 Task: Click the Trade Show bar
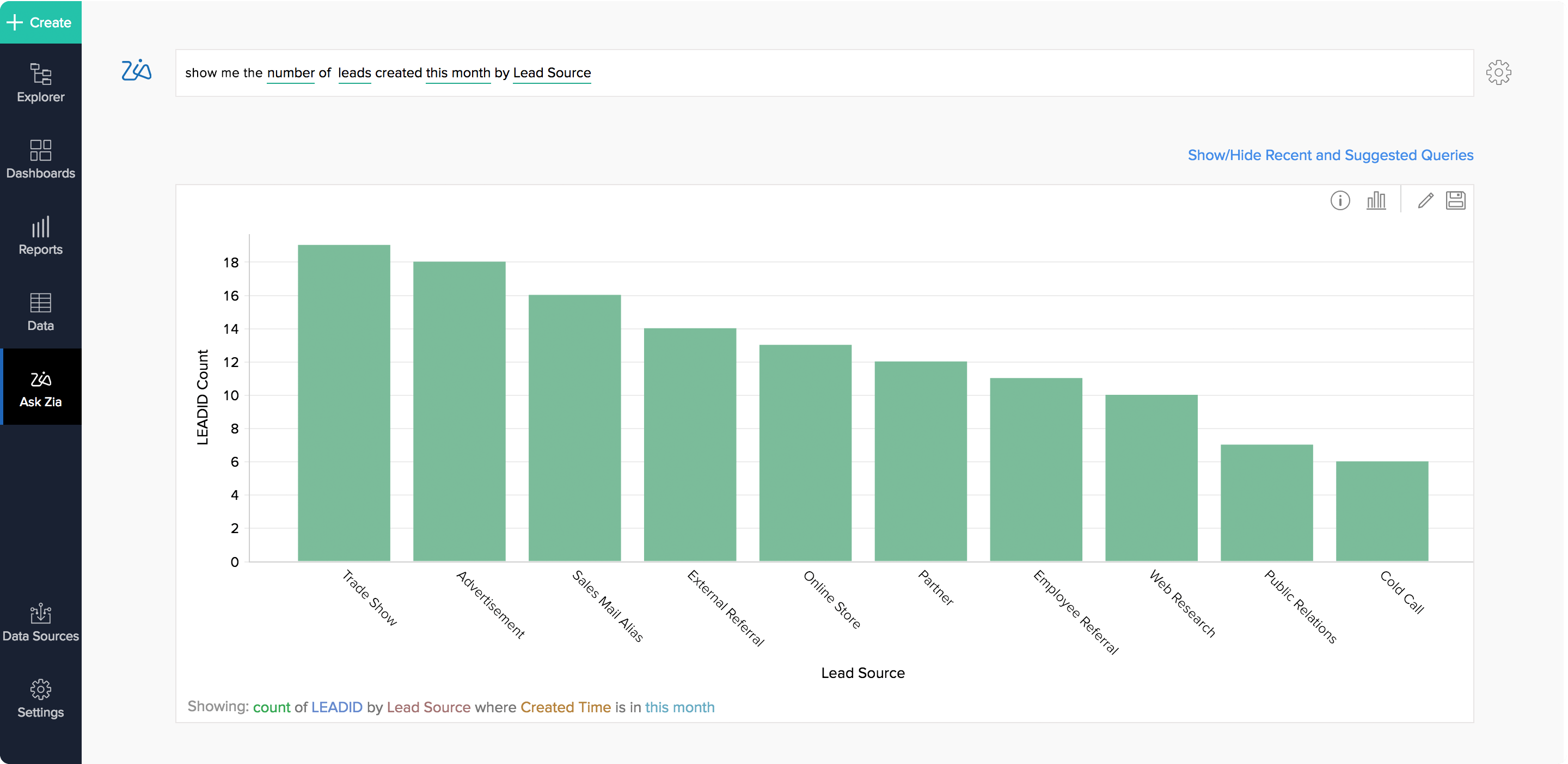344,402
